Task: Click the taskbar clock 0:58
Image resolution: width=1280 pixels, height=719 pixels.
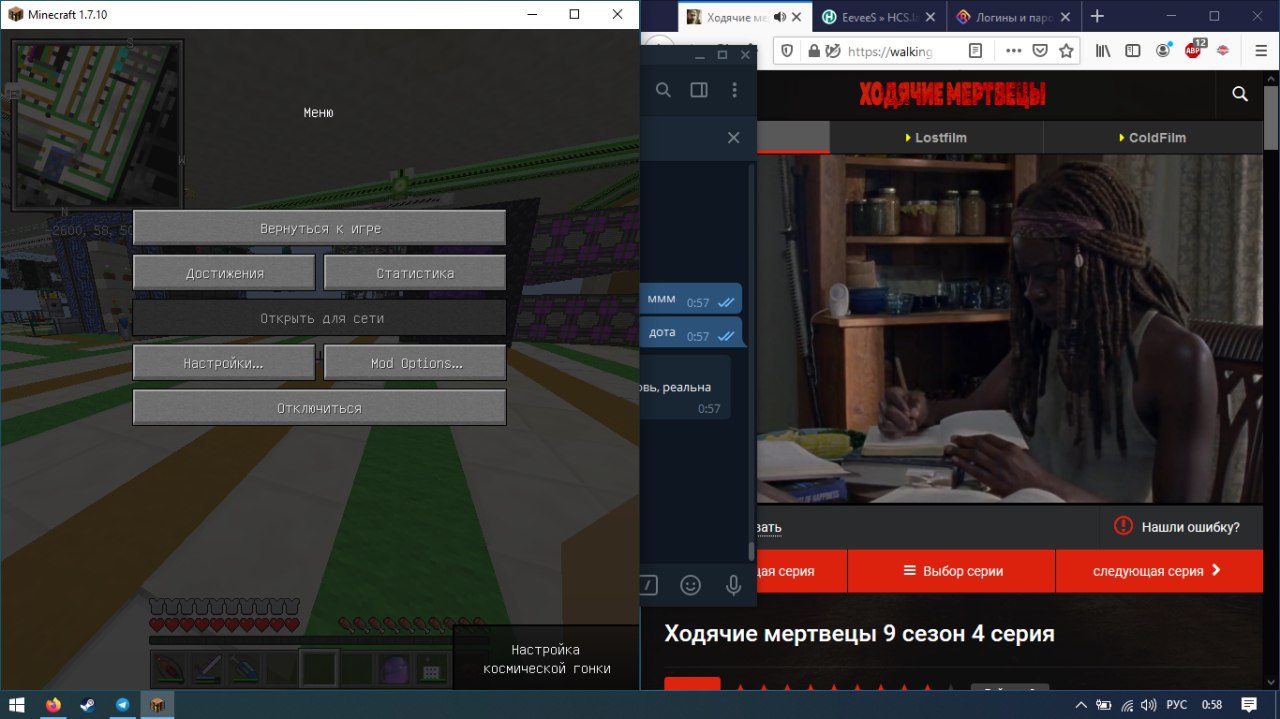Action: click(1212, 704)
